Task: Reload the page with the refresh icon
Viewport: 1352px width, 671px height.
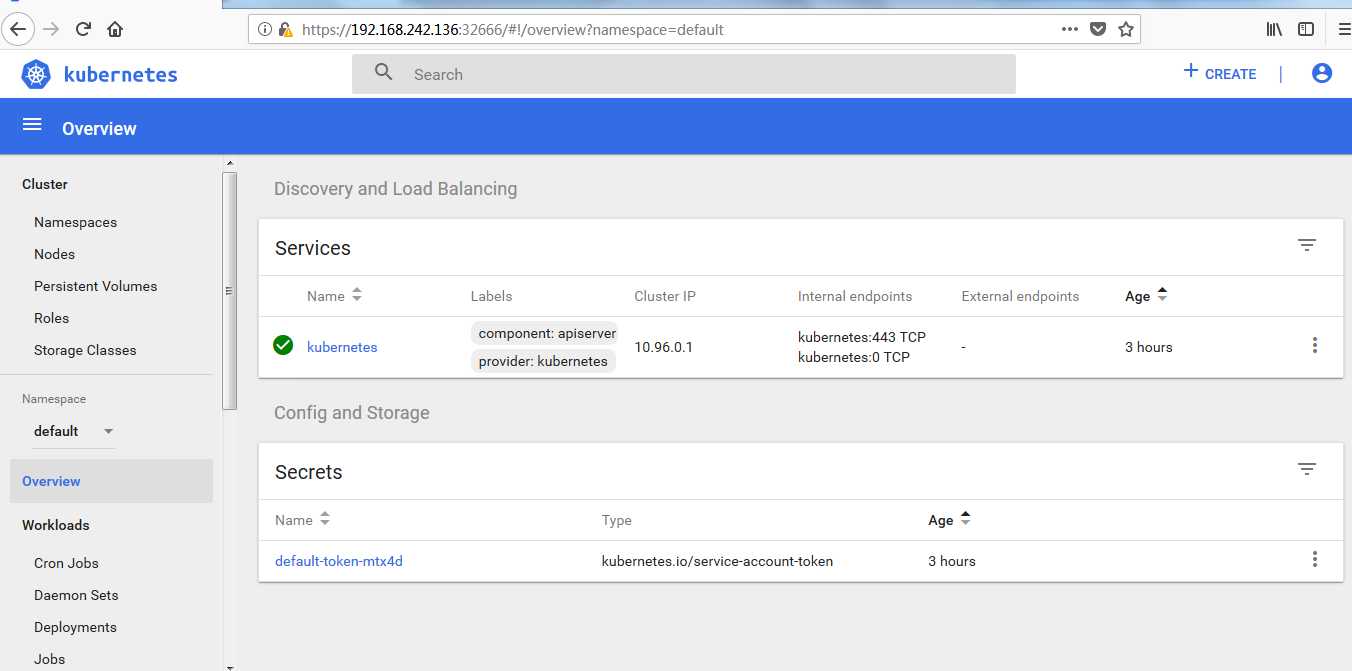Action: point(84,29)
